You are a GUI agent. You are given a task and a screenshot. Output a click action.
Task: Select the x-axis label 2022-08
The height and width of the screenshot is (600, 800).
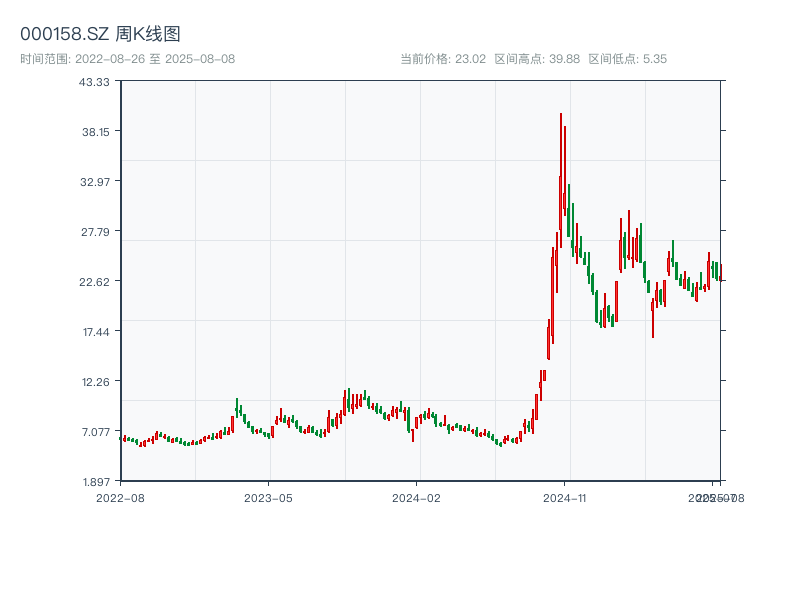(118, 495)
